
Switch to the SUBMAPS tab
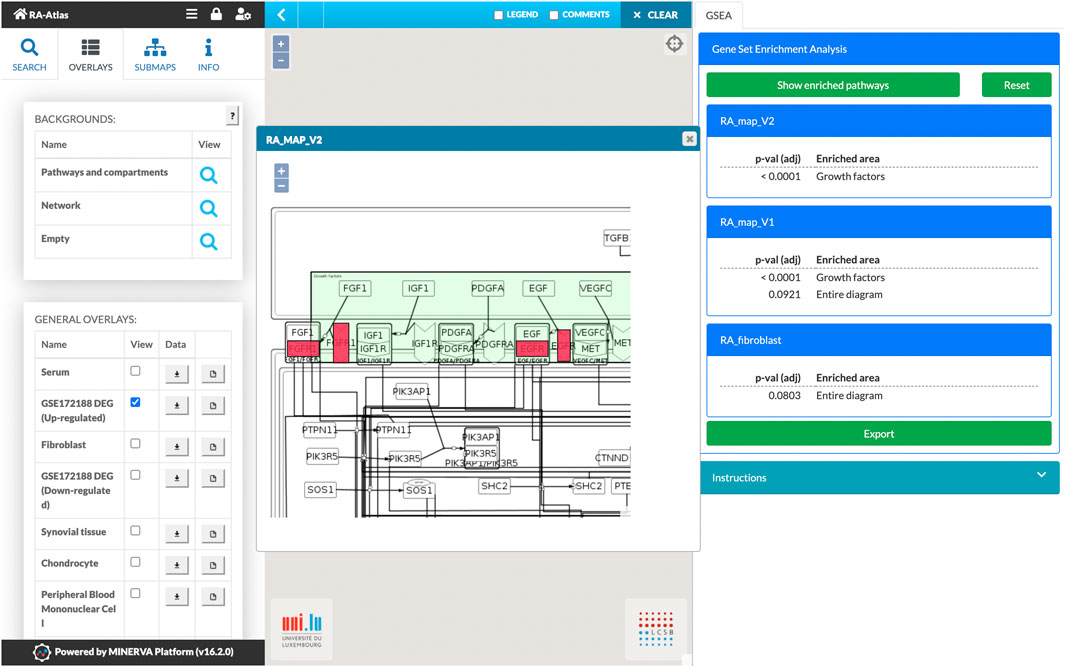pyautogui.click(x=155, y=55)
